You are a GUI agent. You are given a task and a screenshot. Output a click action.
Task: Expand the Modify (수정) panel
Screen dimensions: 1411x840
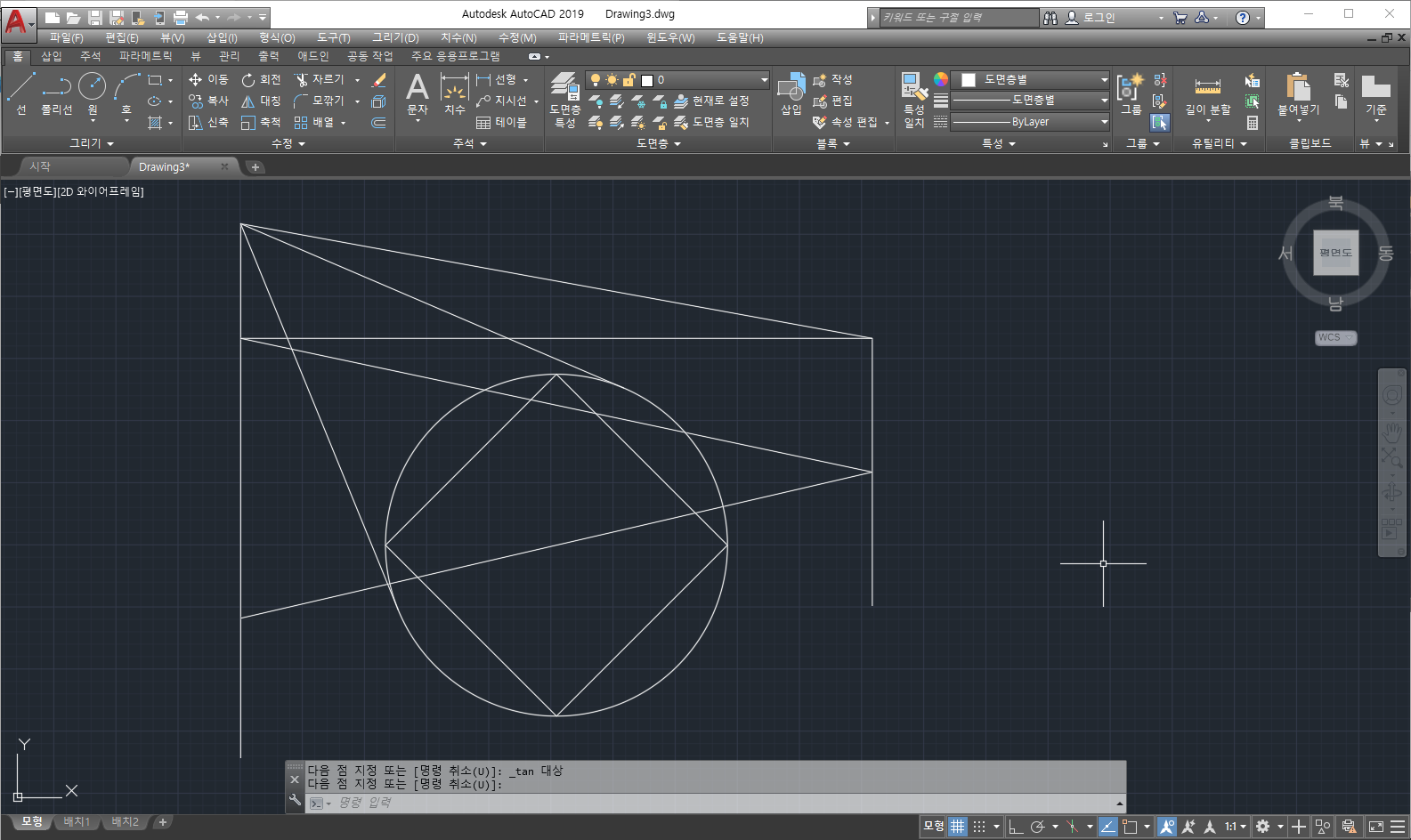[288, 143]
